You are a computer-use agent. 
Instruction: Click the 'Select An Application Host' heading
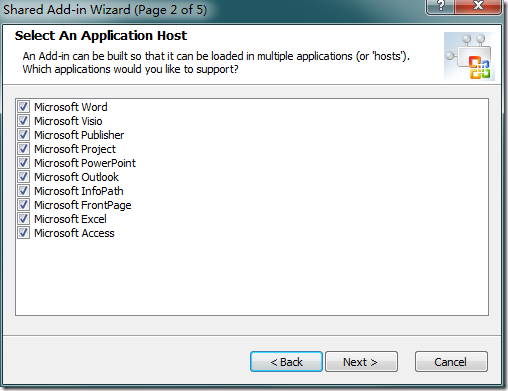point(101,36)
